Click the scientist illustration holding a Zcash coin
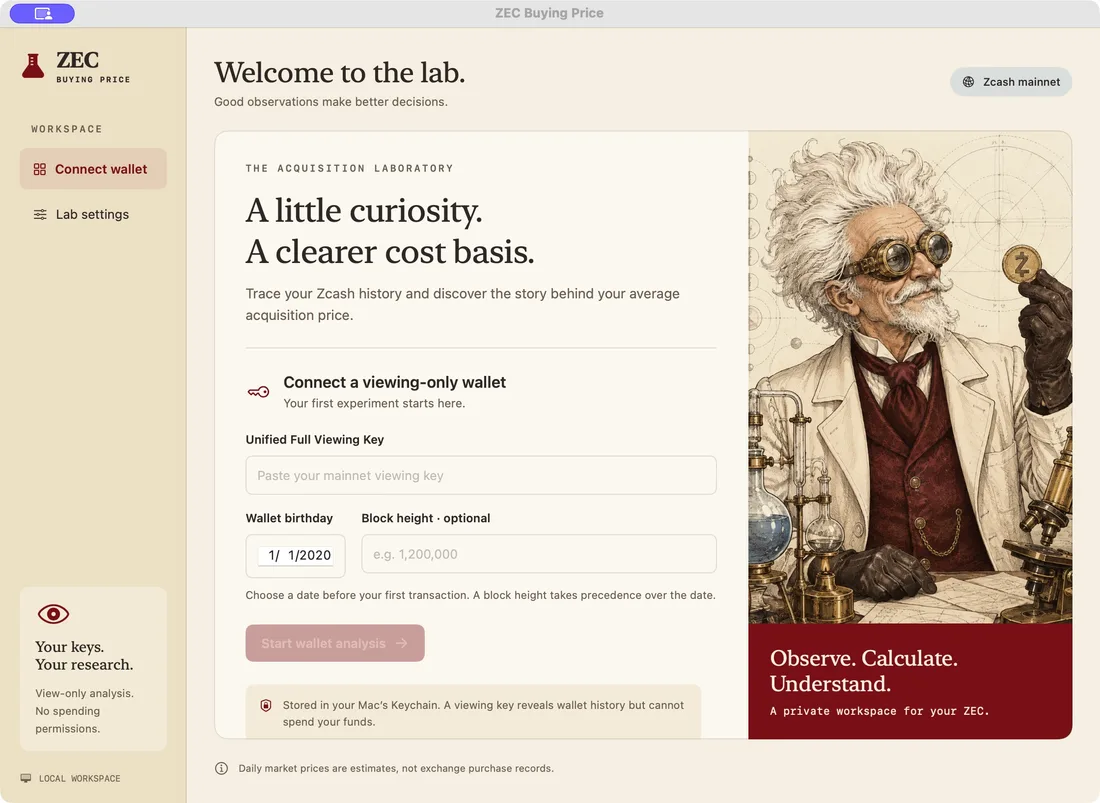The width and height of the screenshot is (1100, 803). click(x=910, y=377)
